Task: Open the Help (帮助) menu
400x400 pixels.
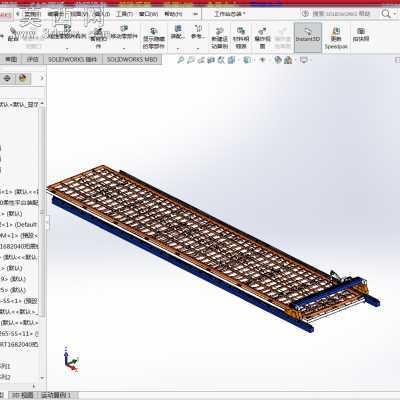Action: (x=173, y=14)
